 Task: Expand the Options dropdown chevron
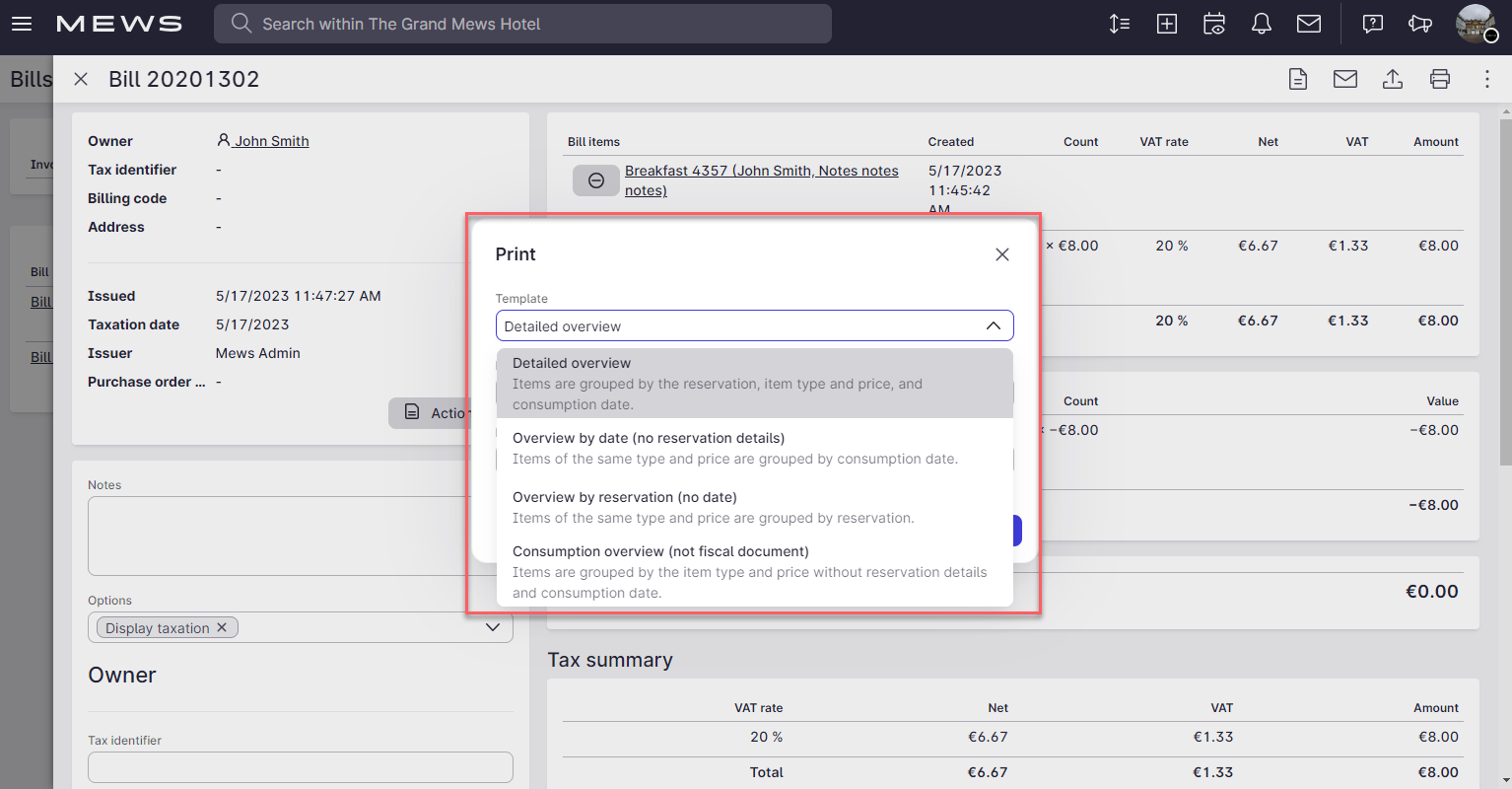(493, 627)
